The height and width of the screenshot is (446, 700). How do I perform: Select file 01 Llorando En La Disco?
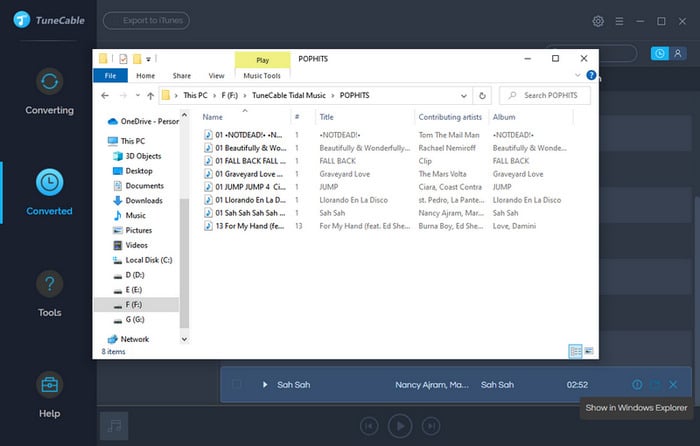click(x=245, y=200)
